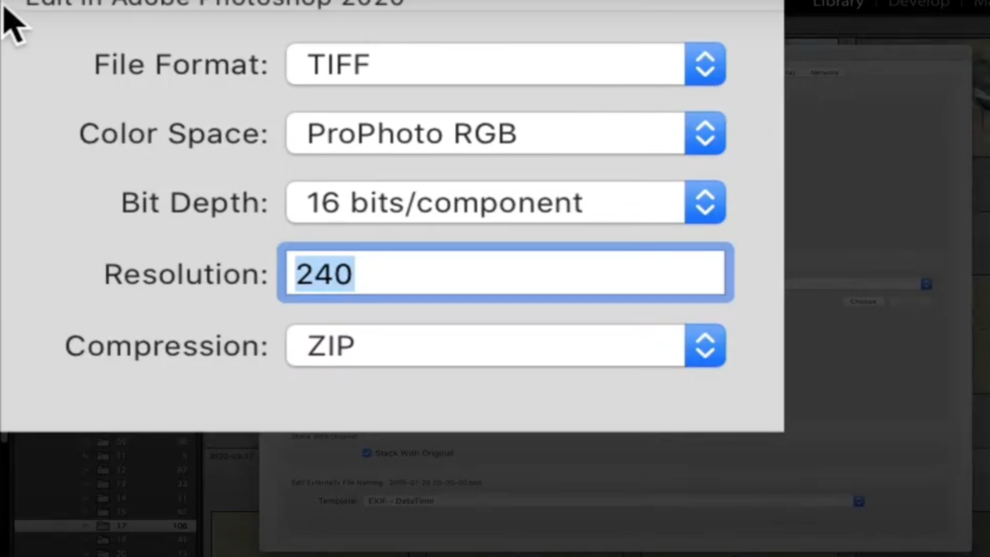Image resolution: width=990 pixels, height=557 pixels.
Task: Toggle the Stack With Original checkbox
Action: (x=367, y=453)
